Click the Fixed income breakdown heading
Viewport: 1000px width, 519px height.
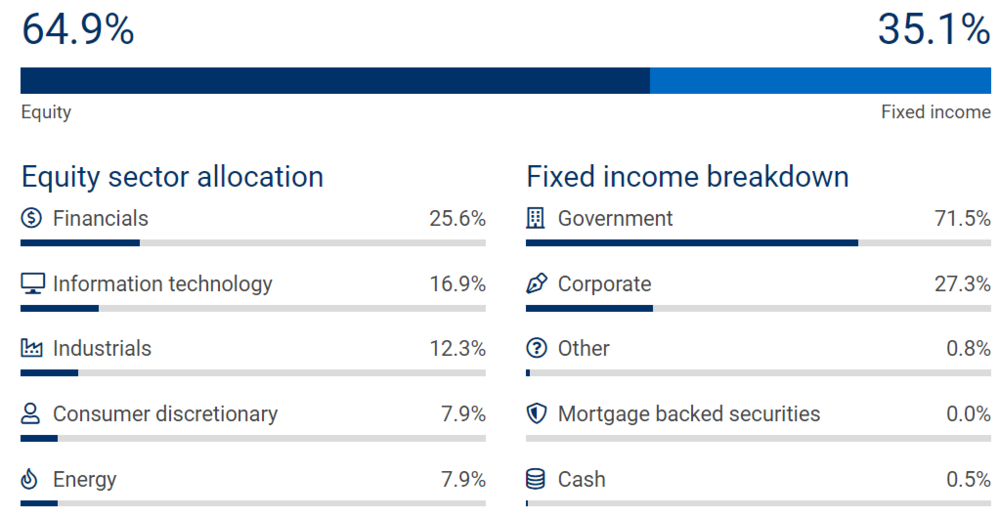pyautogui.click(x=688, y=177)
